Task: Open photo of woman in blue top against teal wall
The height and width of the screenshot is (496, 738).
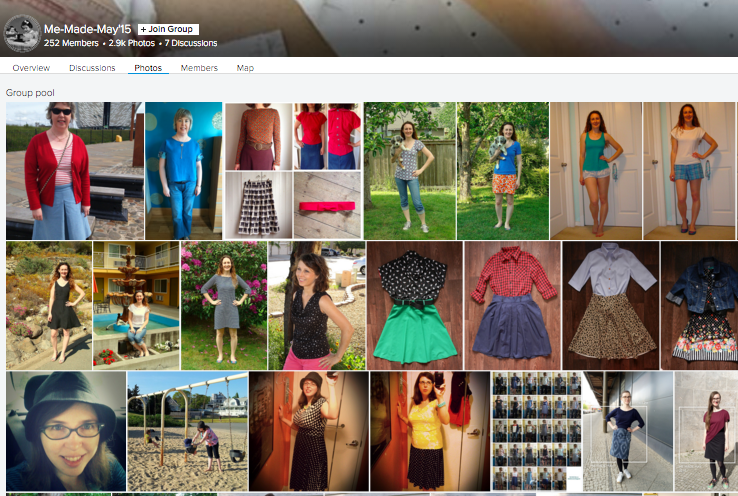Action: click(184, 171)
